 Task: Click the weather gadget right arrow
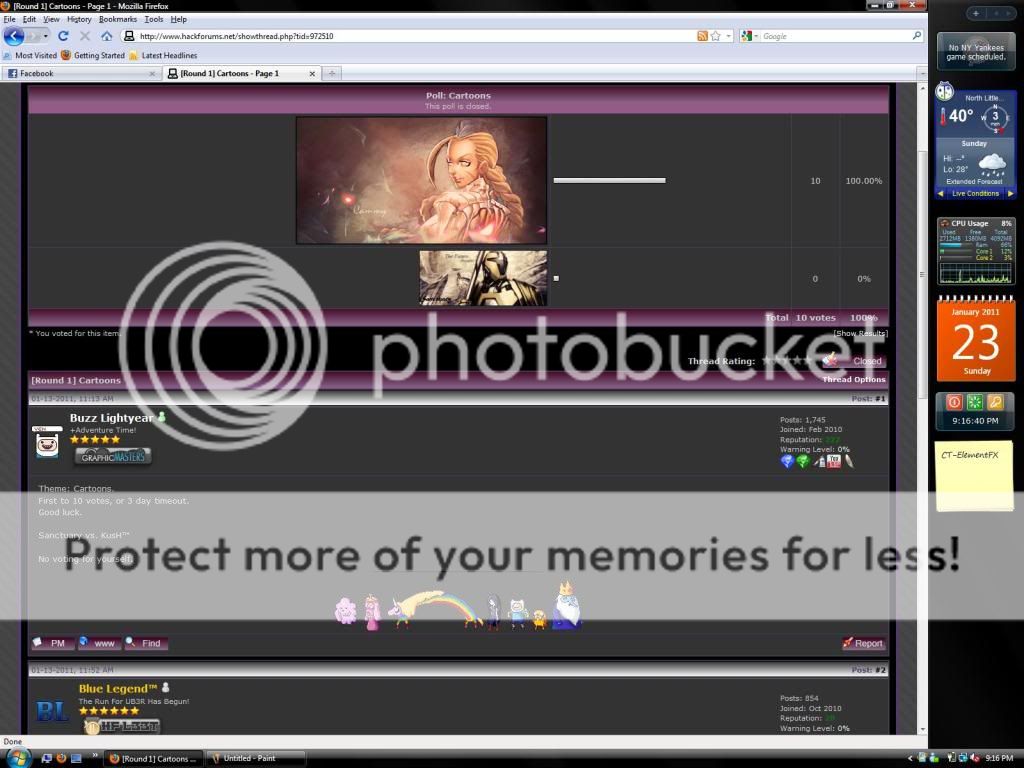pos(1010,194)
